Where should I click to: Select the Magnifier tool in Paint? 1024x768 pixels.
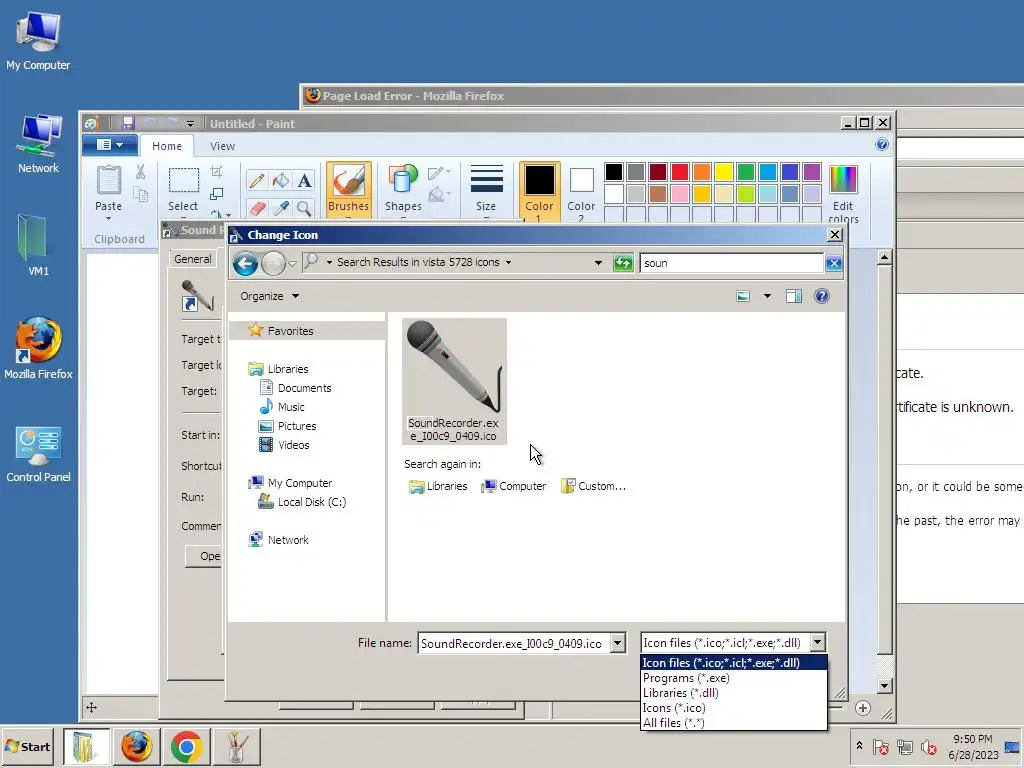(x=304, y=208)
